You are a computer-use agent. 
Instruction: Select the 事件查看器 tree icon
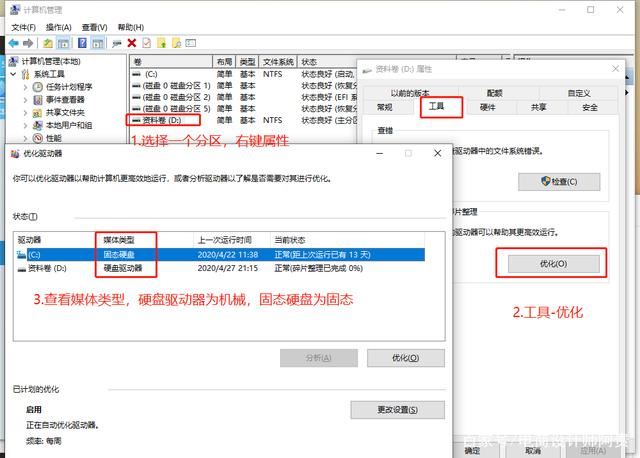point(38,100)
